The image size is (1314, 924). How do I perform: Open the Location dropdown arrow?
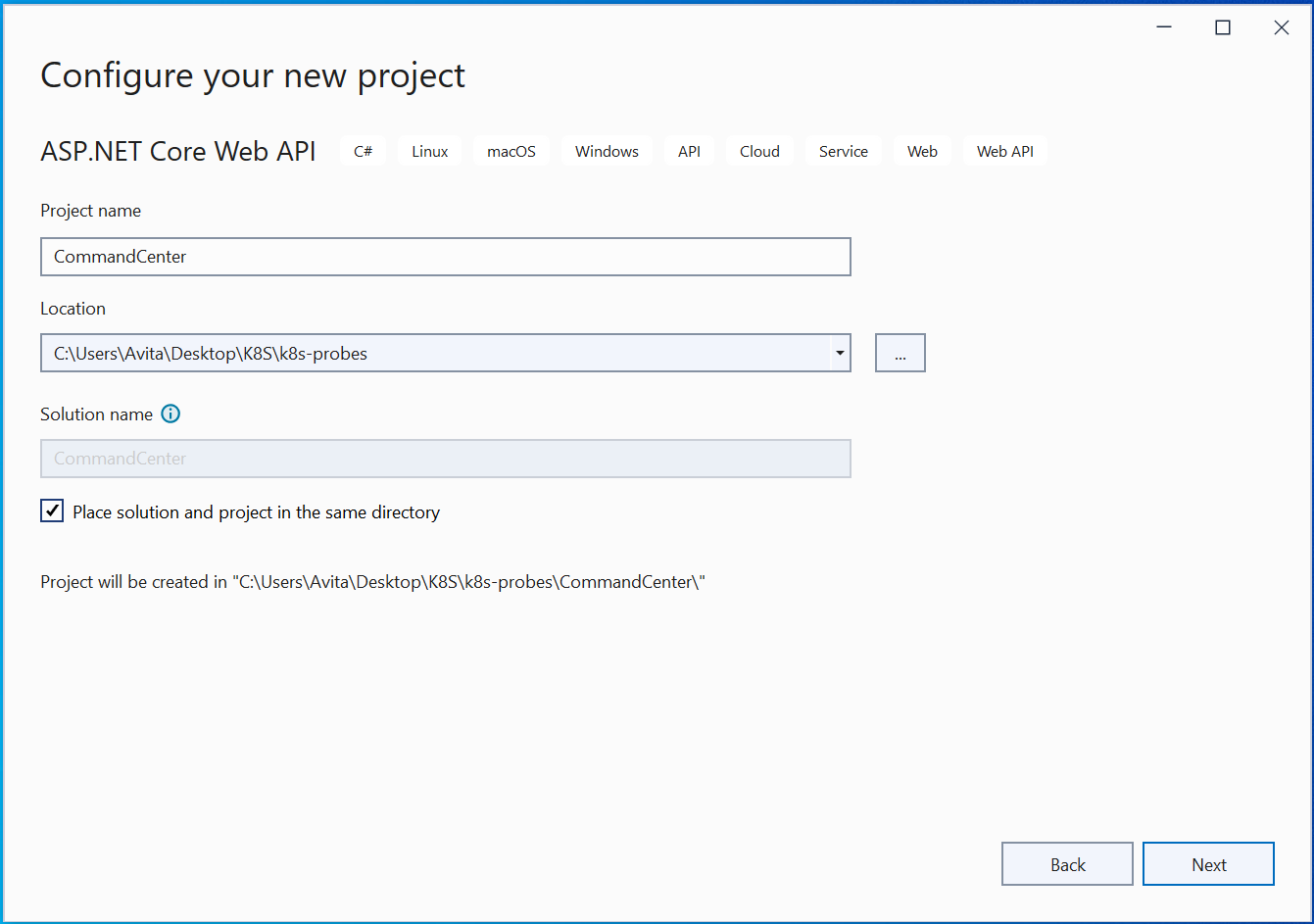click(840, 353)
